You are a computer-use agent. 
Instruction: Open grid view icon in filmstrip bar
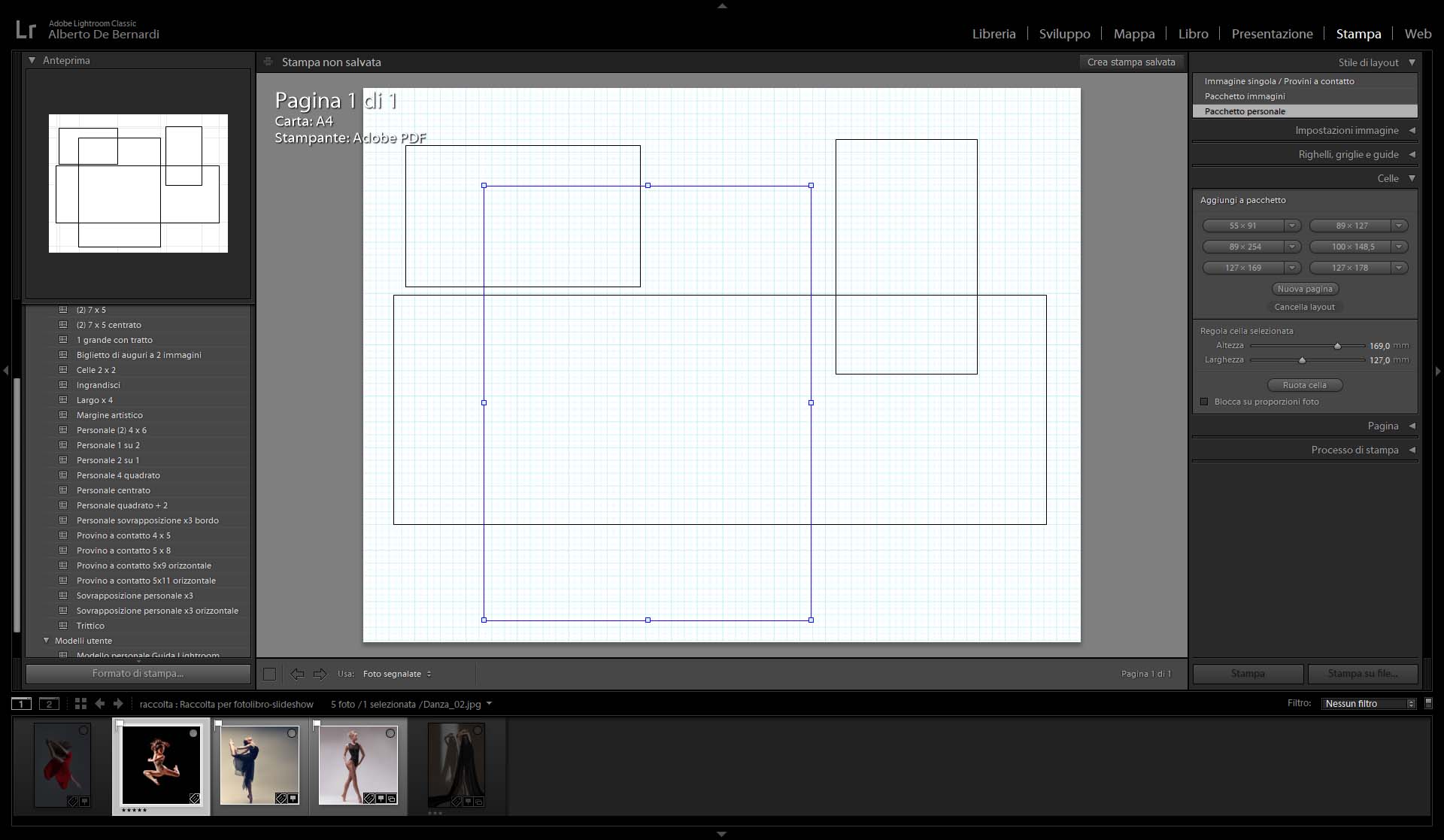coord(80,704)
